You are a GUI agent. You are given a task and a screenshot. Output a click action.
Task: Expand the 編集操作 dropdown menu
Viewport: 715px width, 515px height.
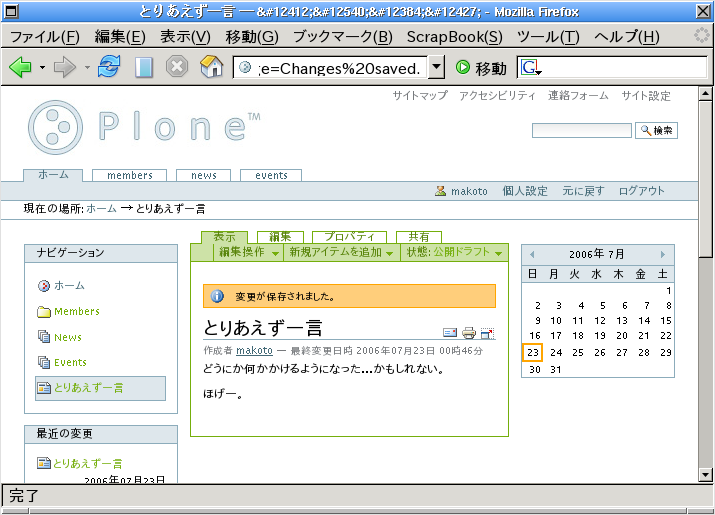[249, 253]
